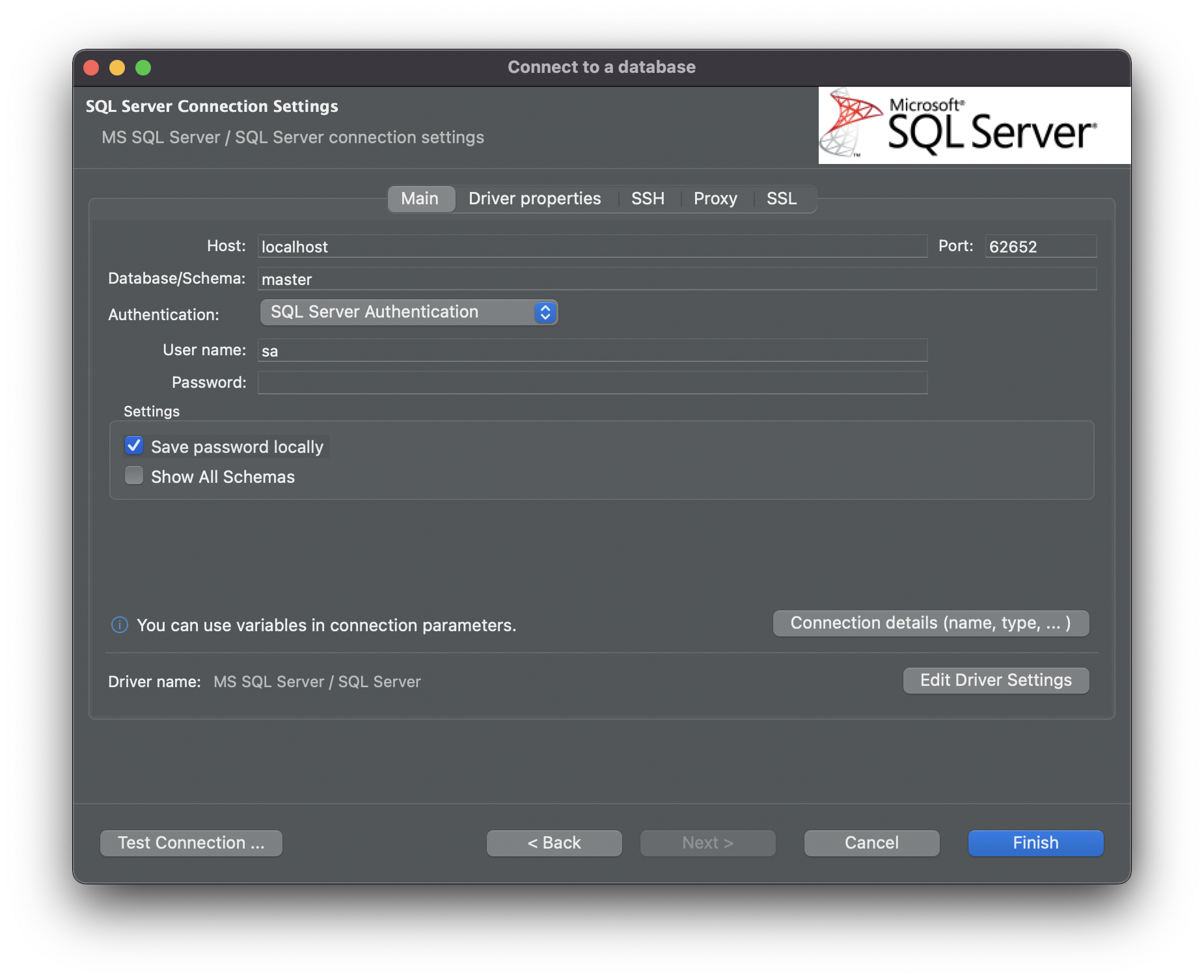
Task: Click the Finish button
Action: click(1034, 843)
